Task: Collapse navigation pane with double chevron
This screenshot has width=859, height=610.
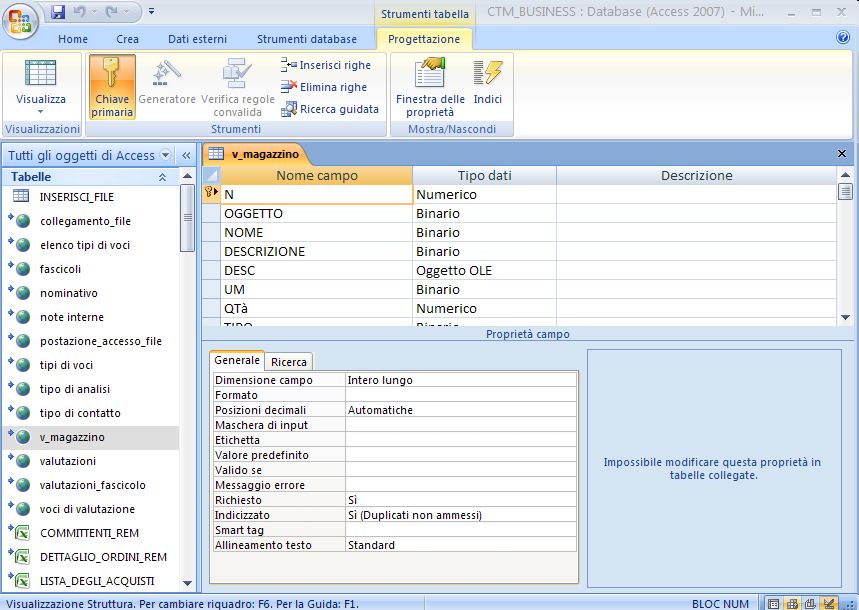Action: point(186,155)
